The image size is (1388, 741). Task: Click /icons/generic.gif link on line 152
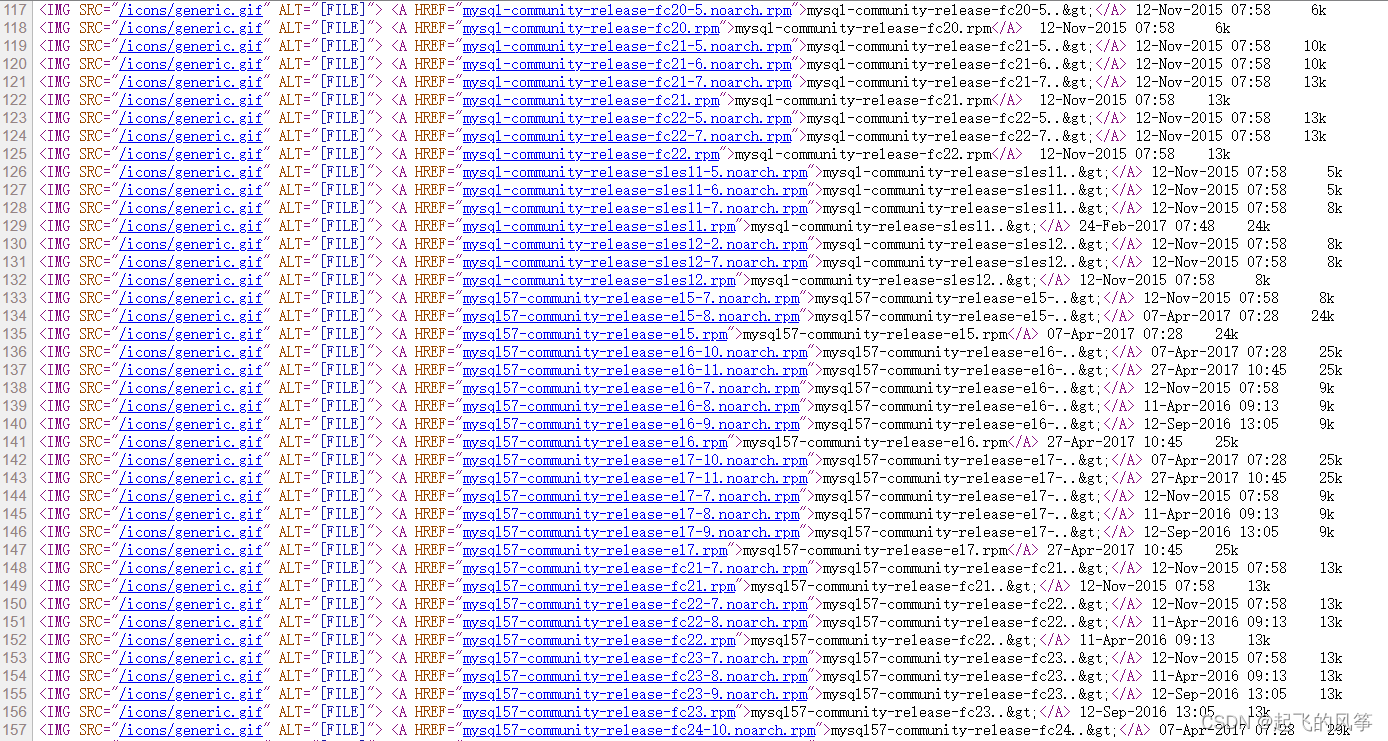(x=191, y=640)
